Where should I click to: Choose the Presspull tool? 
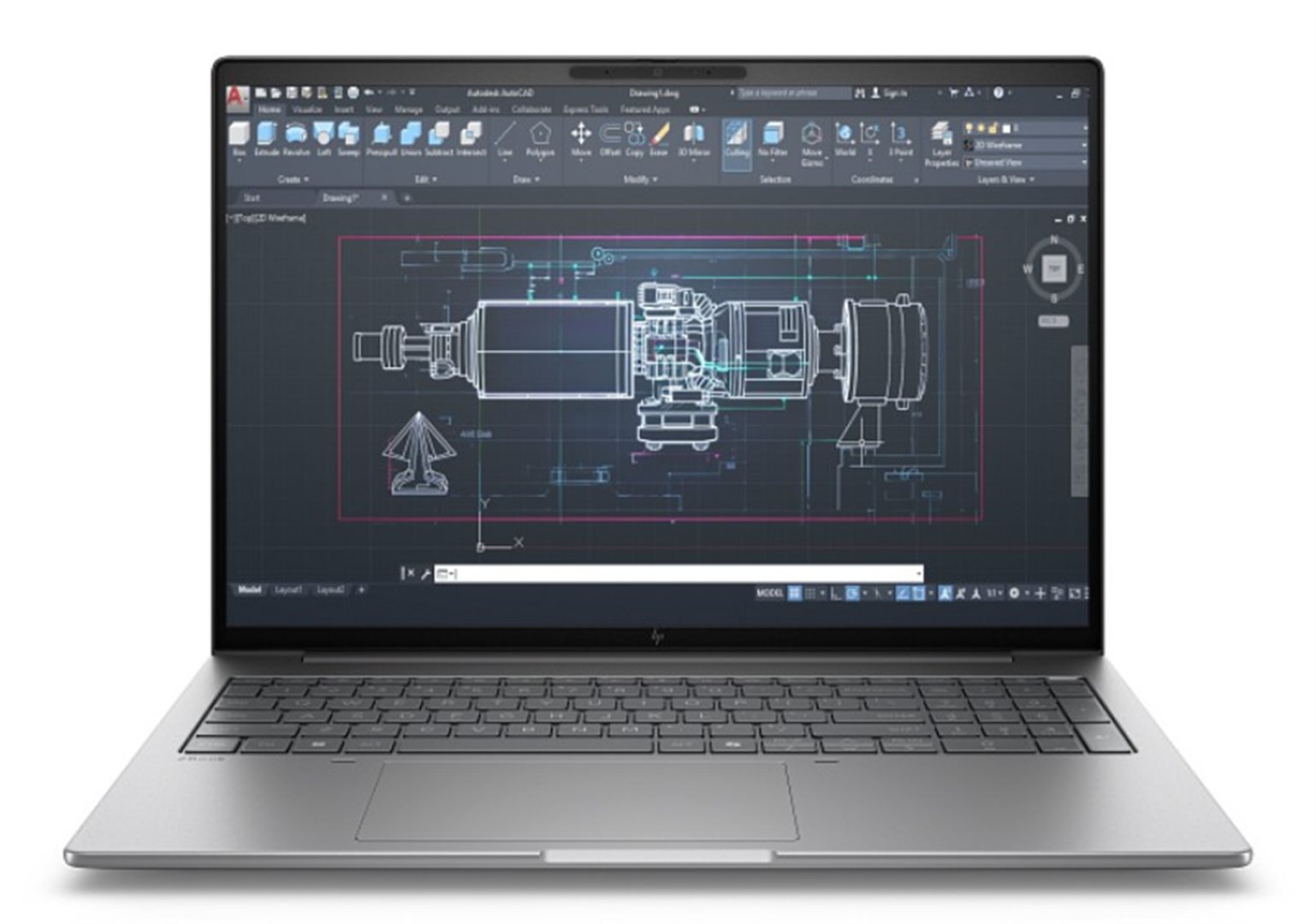(x=382, y=137)
